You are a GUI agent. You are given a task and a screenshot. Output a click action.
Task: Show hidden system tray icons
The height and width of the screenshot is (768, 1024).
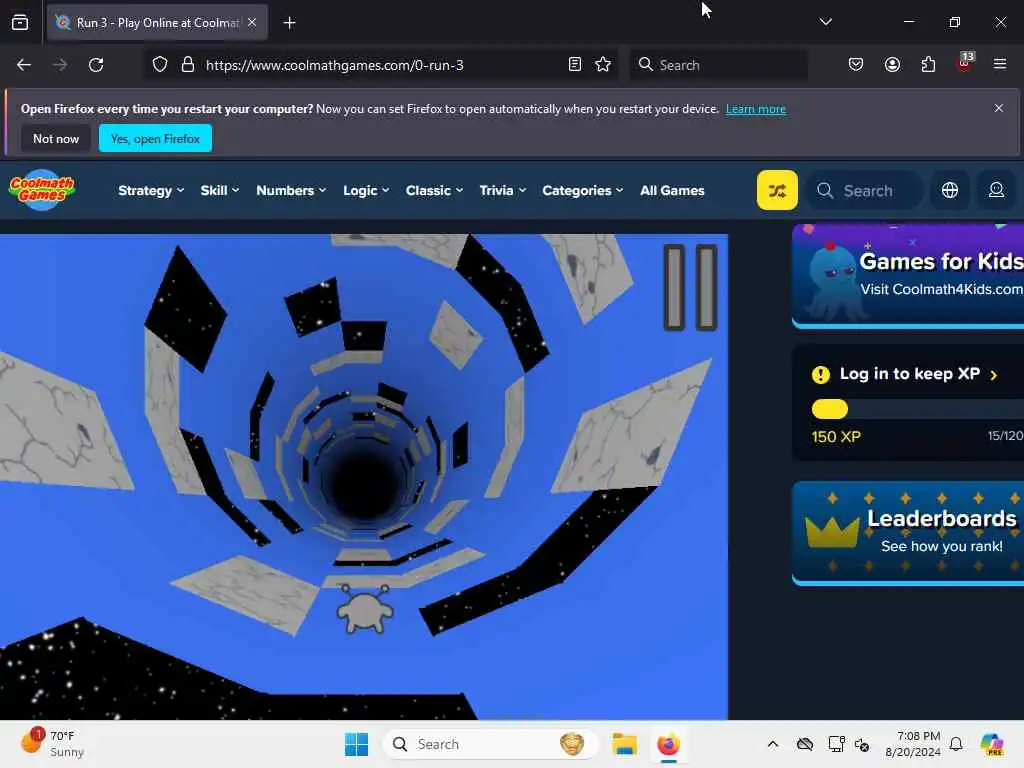pyautogui.click(x=773, y=744)
